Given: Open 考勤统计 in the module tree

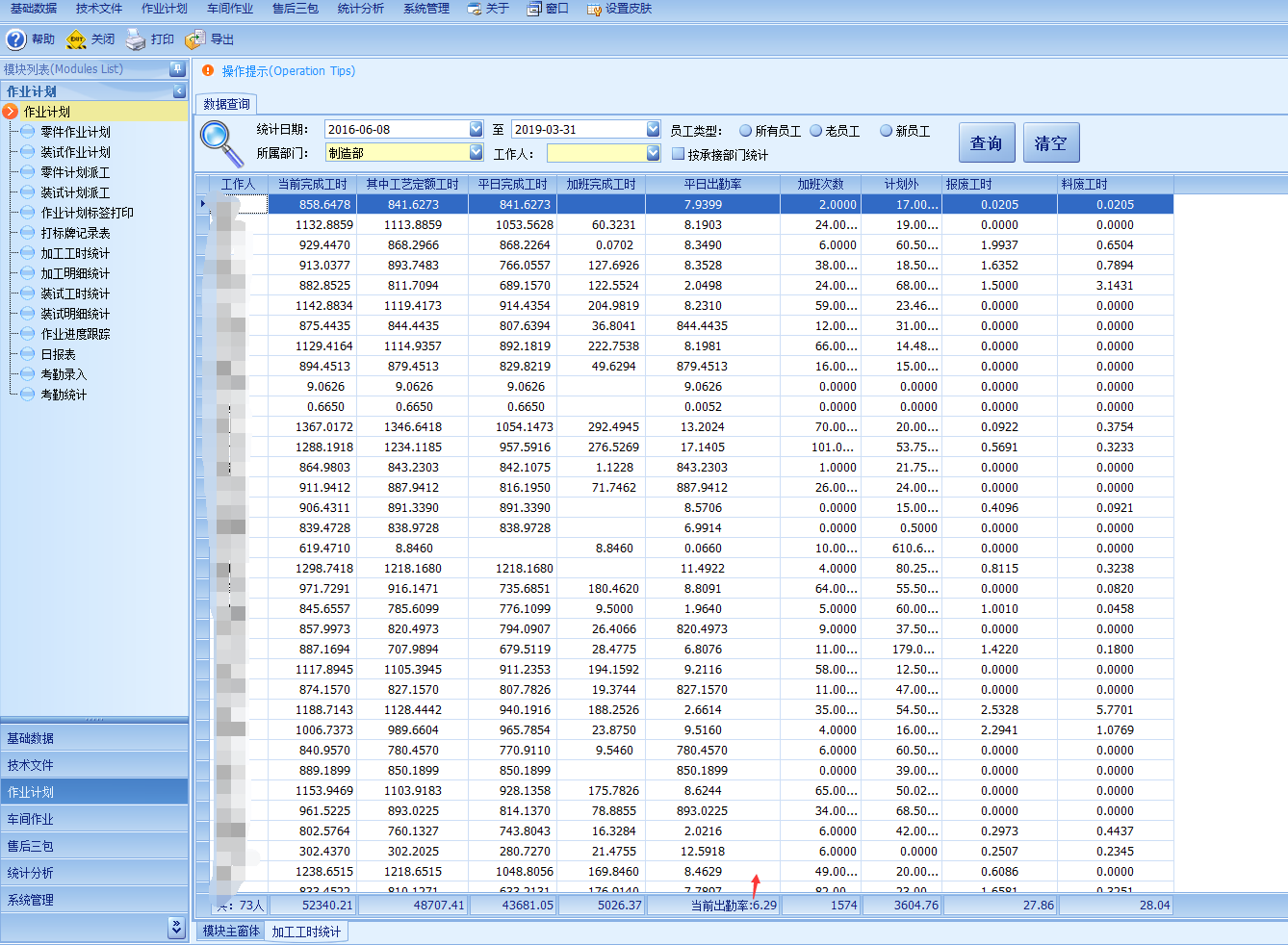Looking at the screenshot, I should click(x=64, y=395).
